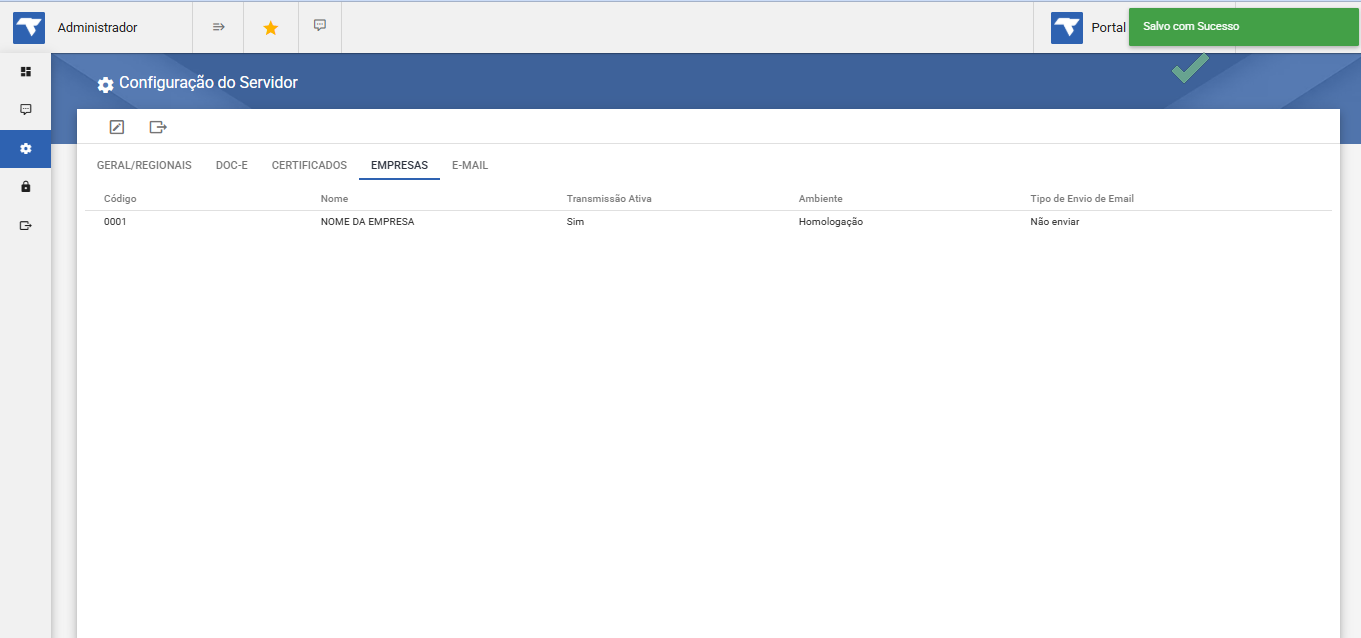Click the padlock icon in the sidebar
The height and width of the screenshot is (638, 1361).
click(x=26, y=187)
